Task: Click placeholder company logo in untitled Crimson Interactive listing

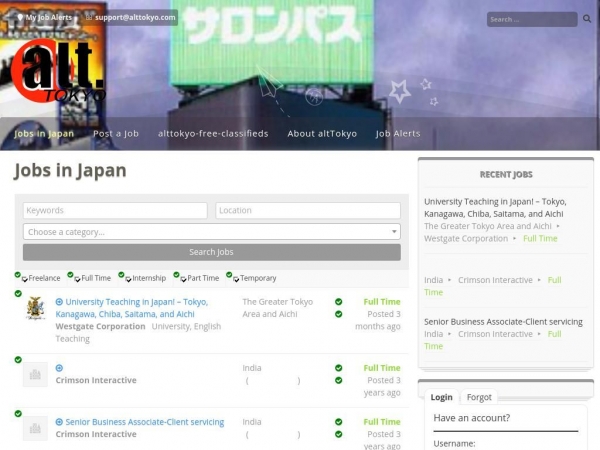Action: coord(35,374)
